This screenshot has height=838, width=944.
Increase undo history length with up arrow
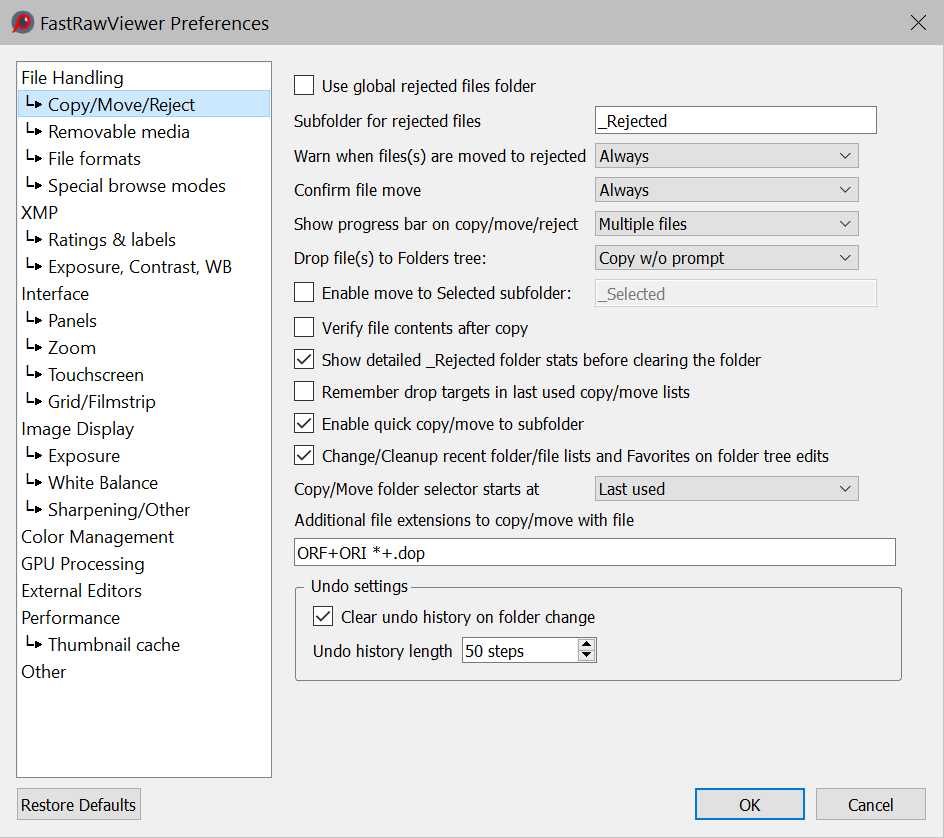click(x=587, y=644)
